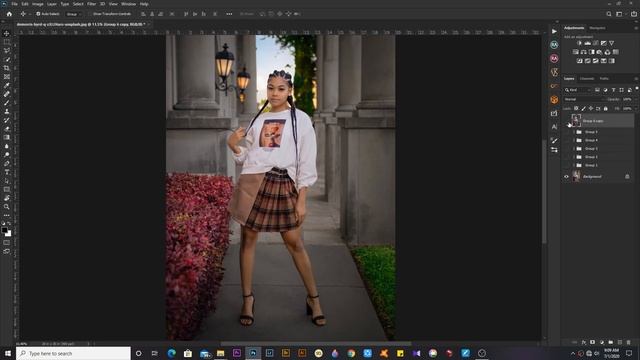
Task: Select the Dodge tool
Action: click(x=7, y=155)
